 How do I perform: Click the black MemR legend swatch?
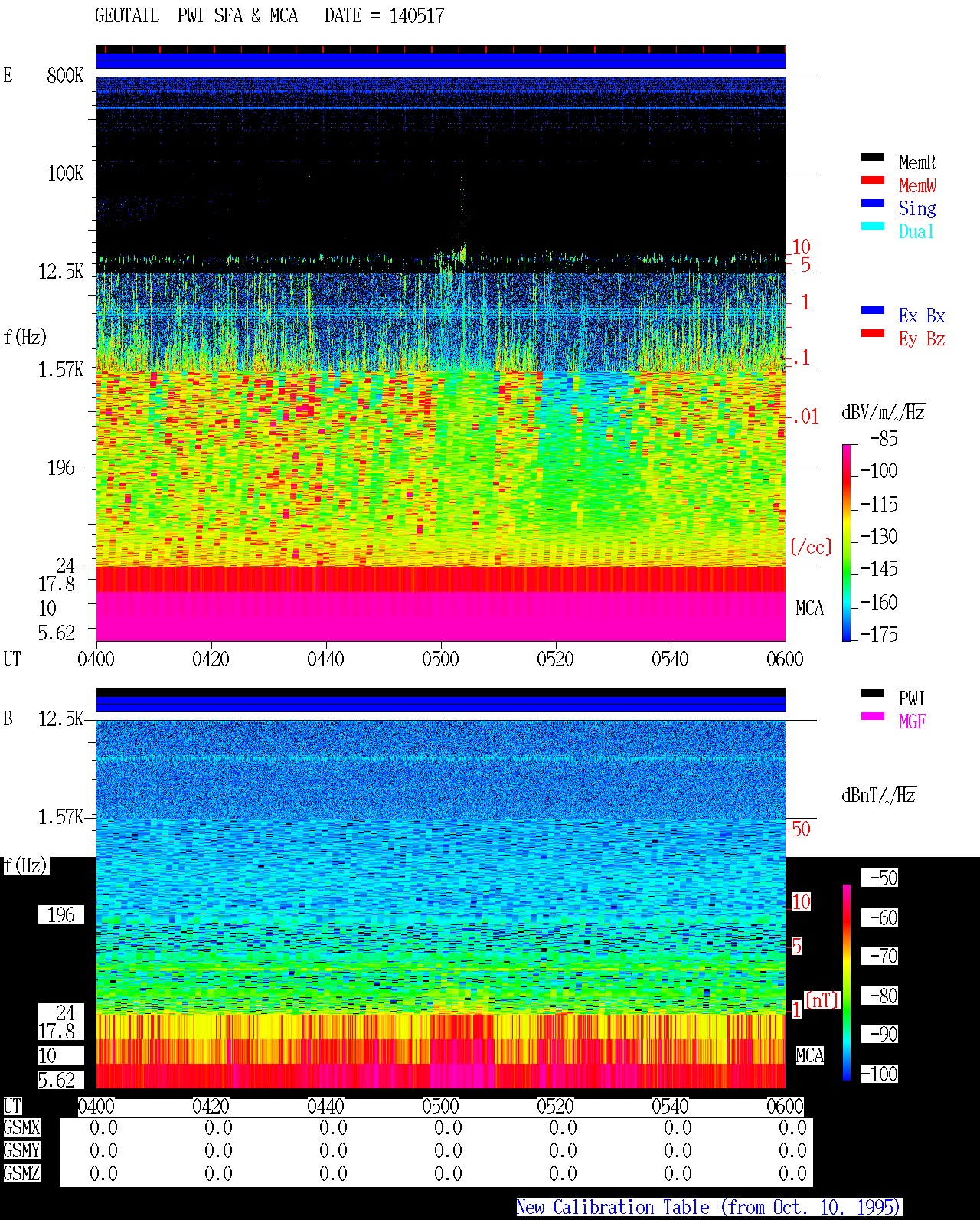pos(872,158)
